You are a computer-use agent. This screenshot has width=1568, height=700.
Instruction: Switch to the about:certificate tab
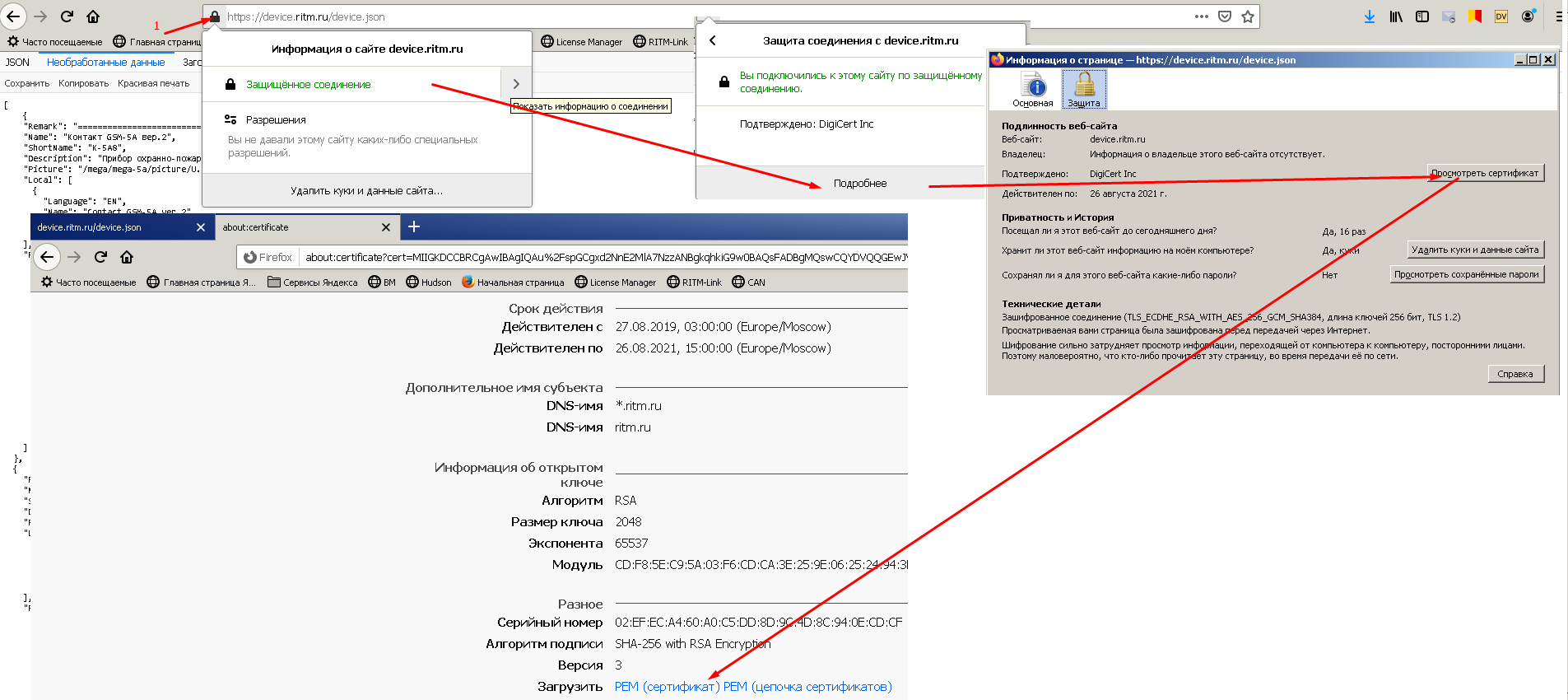point(308,227)
